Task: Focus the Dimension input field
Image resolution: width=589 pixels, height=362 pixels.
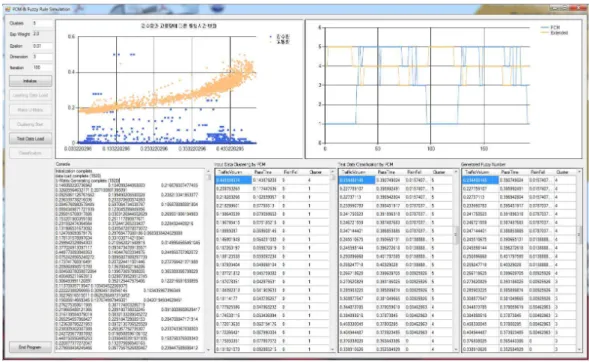Action: (42, 57)
